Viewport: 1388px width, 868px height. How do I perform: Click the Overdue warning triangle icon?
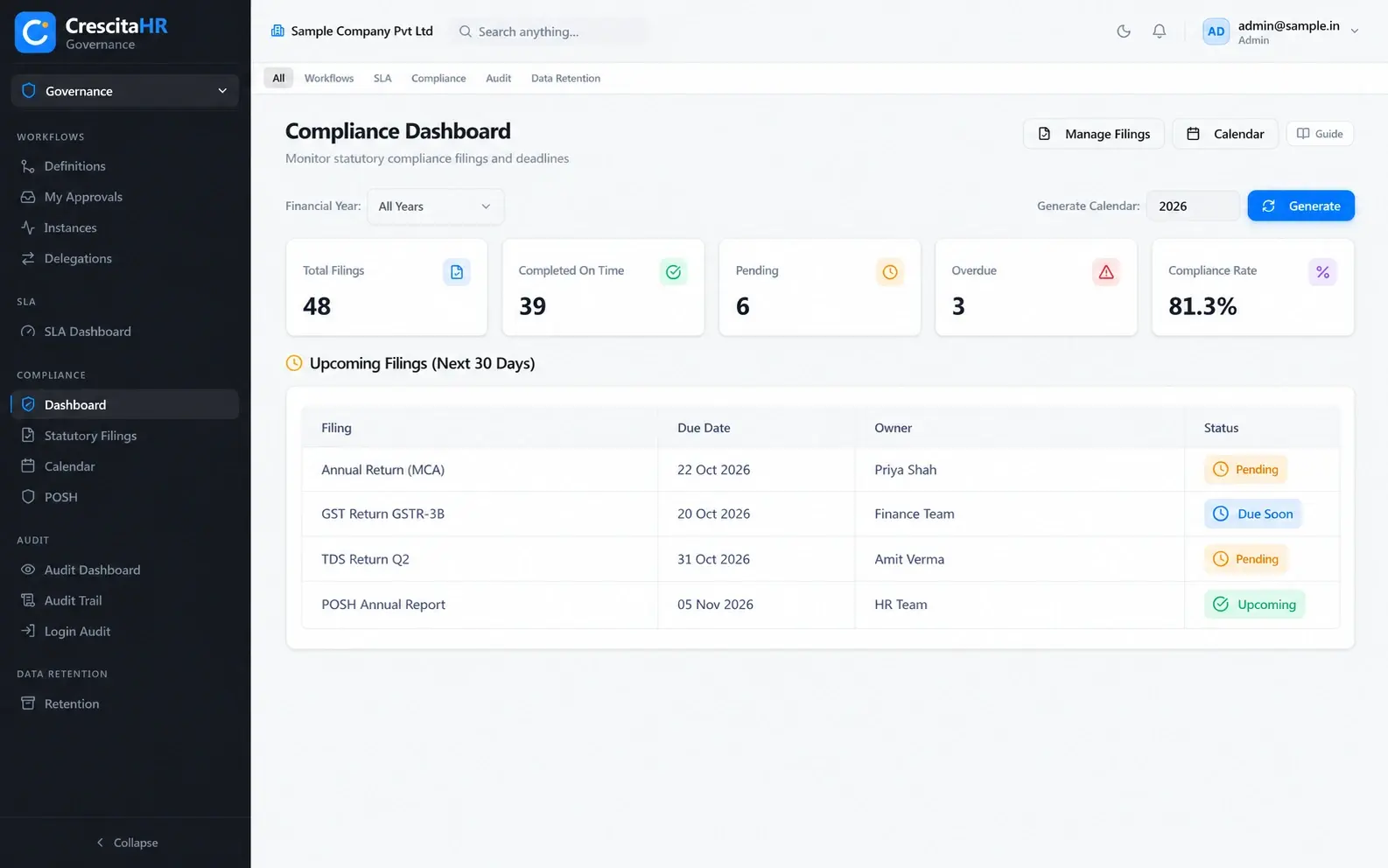(1106, 272)
